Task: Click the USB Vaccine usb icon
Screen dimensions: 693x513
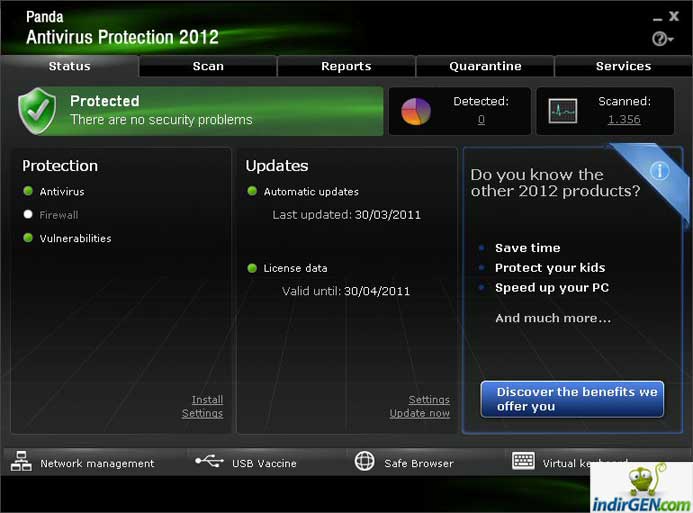Action: click(x=209, y=461)
